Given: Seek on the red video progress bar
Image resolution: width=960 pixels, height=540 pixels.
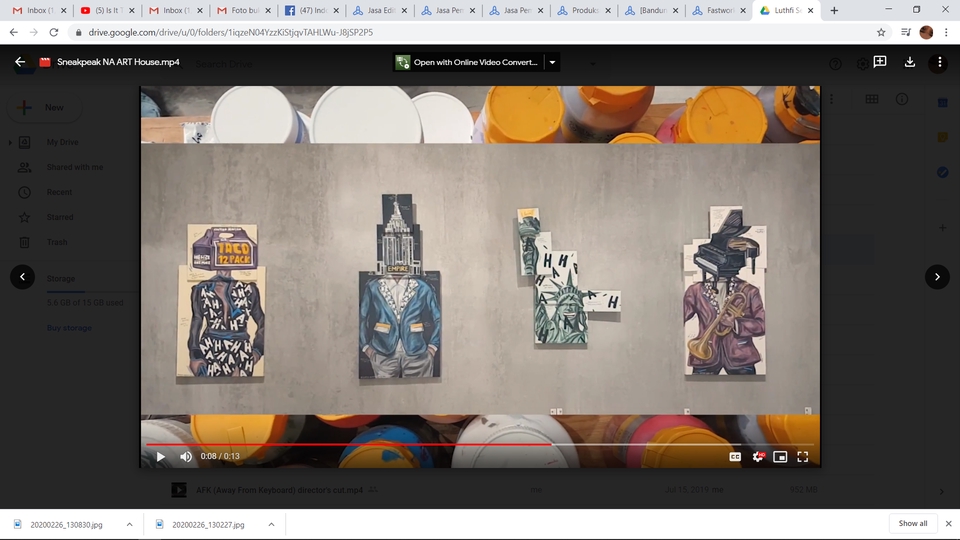Looking at the screenshot, I should 479,444.
